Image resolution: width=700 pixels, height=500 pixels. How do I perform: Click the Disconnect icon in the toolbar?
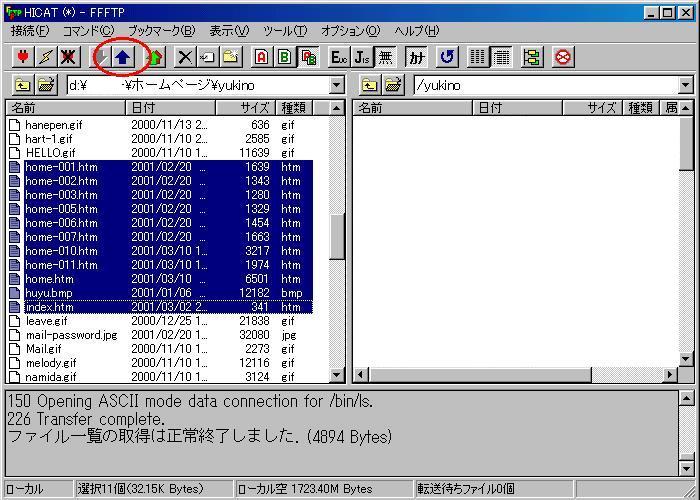[69, 57]
